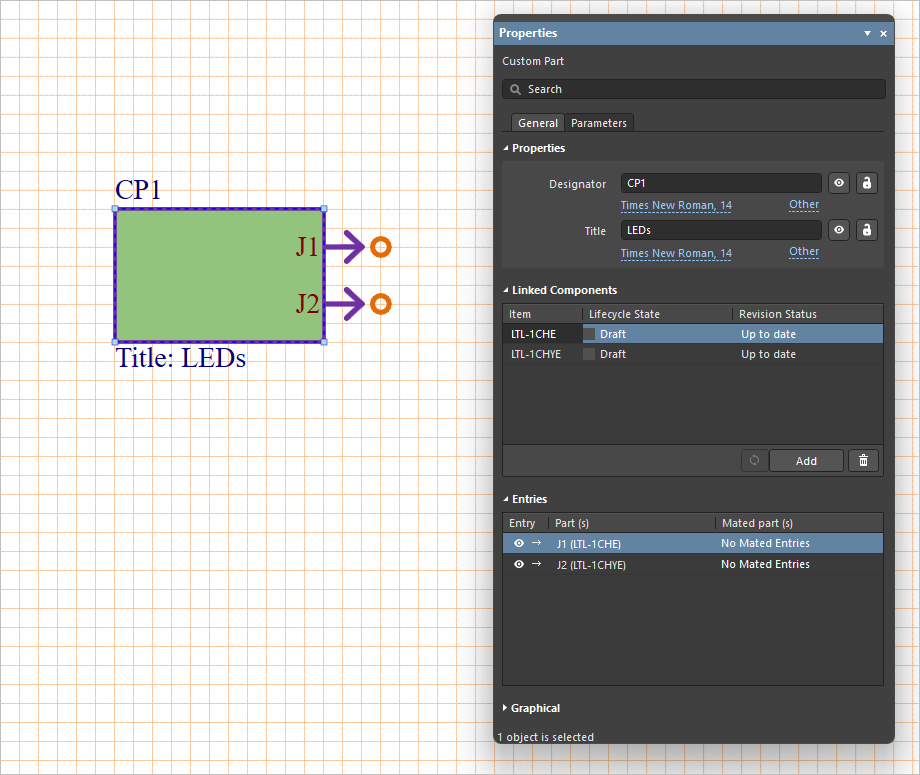Collapse the Linked Components section

click(x=564, y=290)
